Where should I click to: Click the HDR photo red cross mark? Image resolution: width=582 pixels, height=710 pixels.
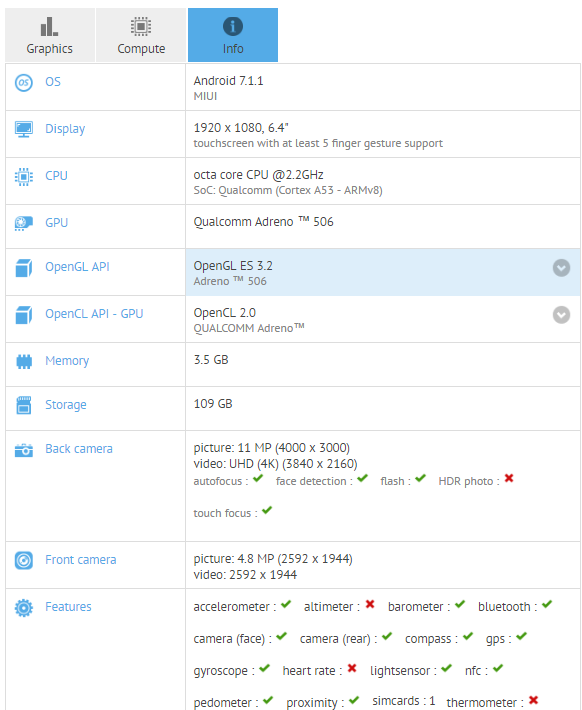509,478
